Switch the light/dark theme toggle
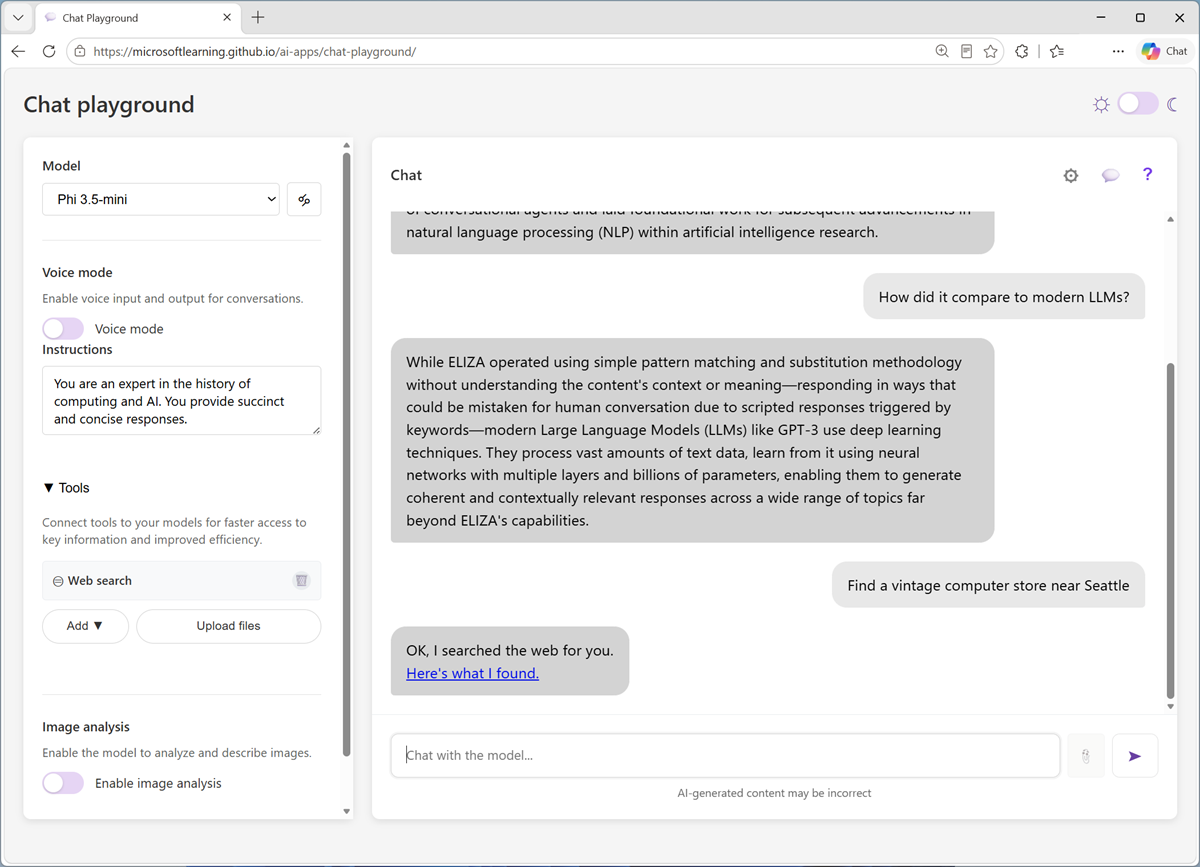 coord(1138,104)
